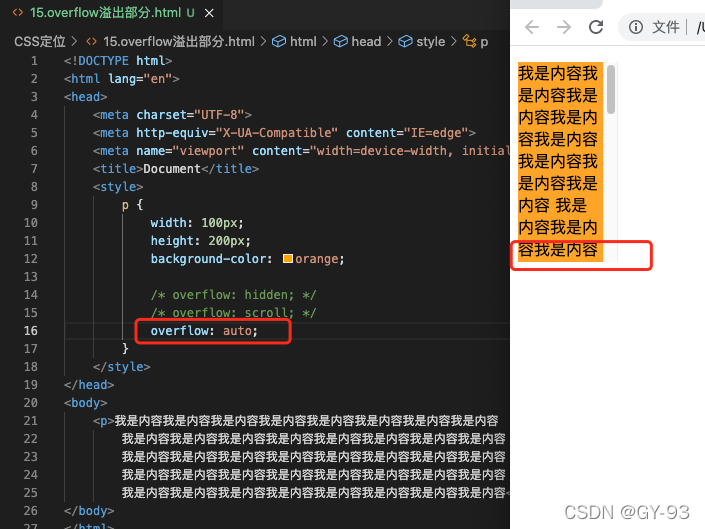The height and width of the screenshot is (529, 705).
Task: Click the p selector breadcrumb item
Action: (x=484, y=42)
